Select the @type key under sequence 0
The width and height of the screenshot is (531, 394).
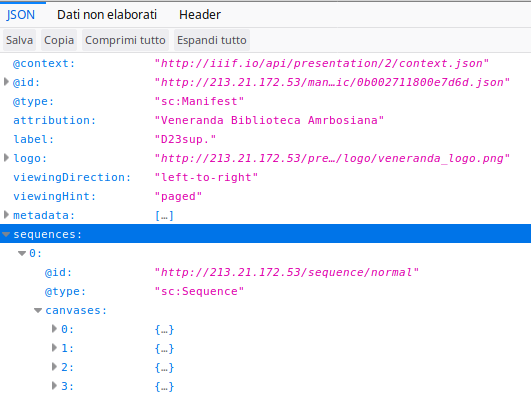(65, 291)
